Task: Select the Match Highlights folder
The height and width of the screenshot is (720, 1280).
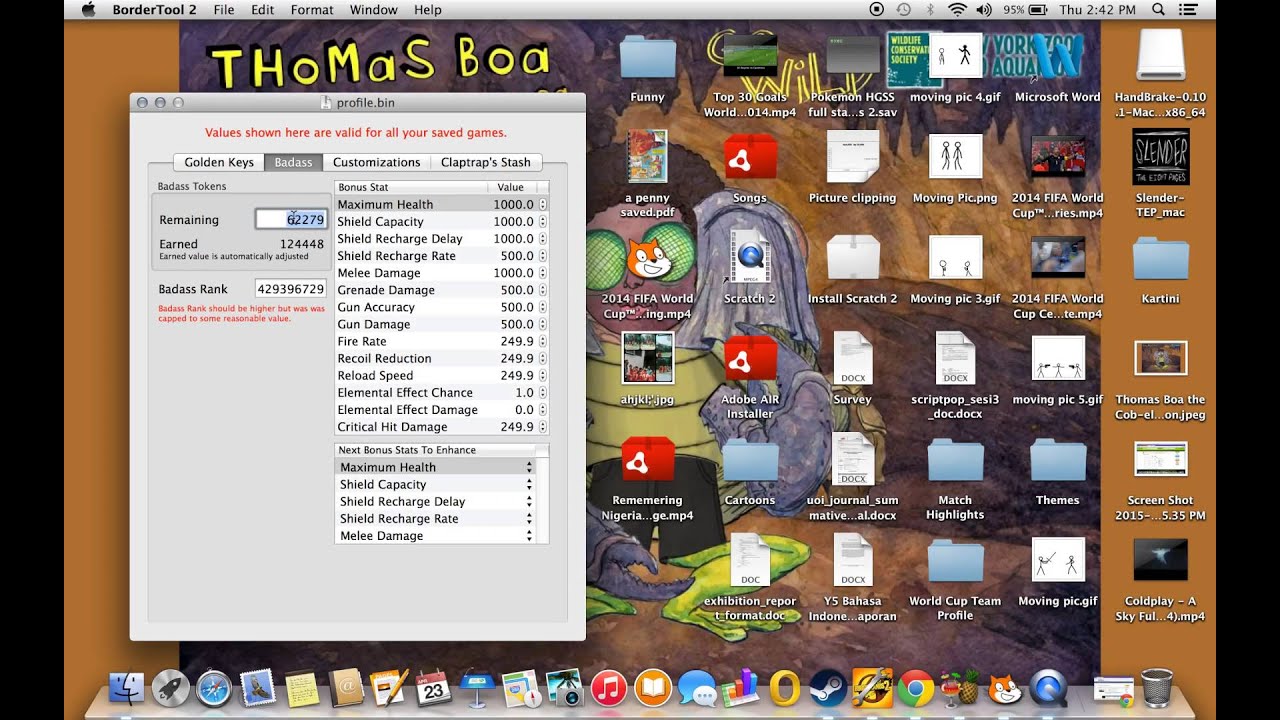Action: pos(955,461)
